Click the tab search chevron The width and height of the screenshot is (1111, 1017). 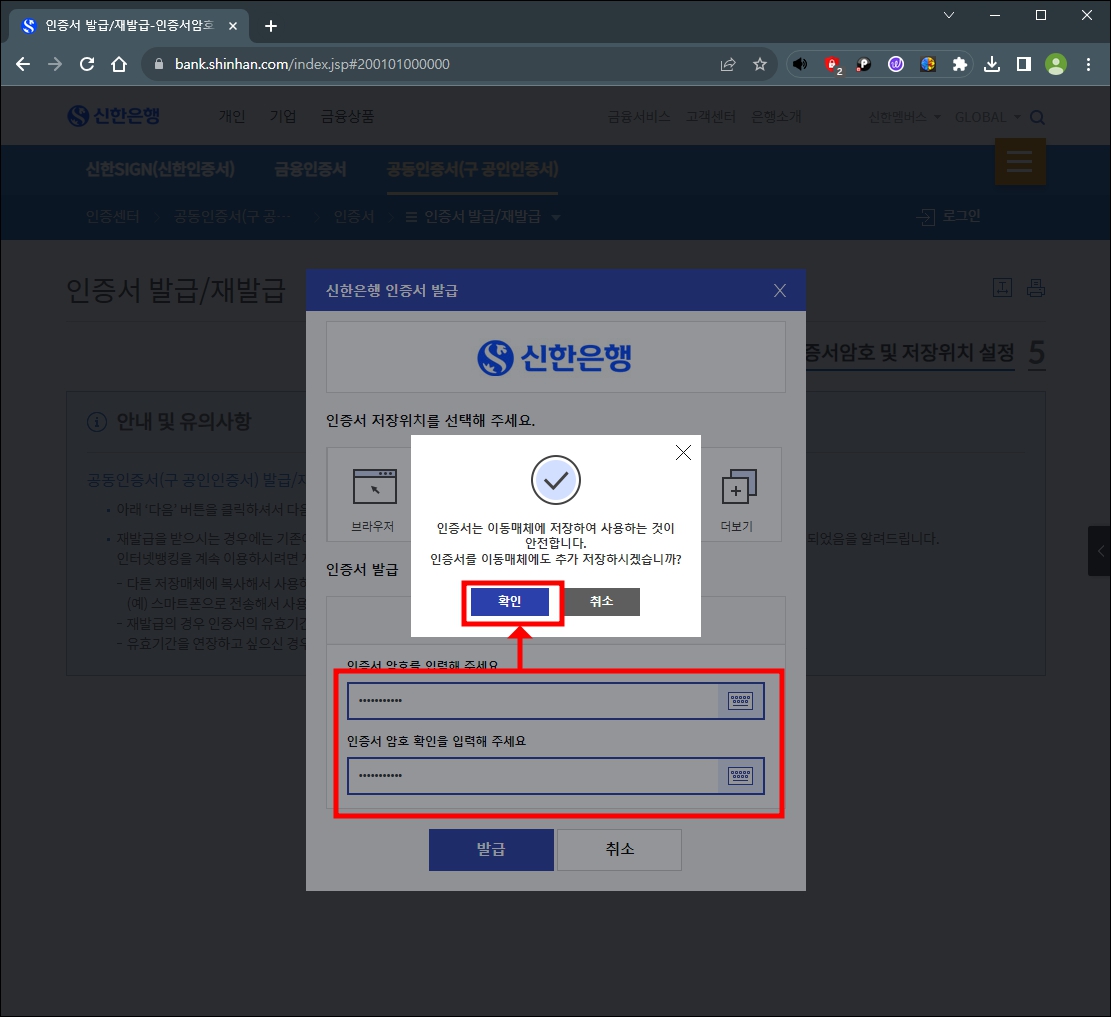pyautogui.click(x=949, y=15)
